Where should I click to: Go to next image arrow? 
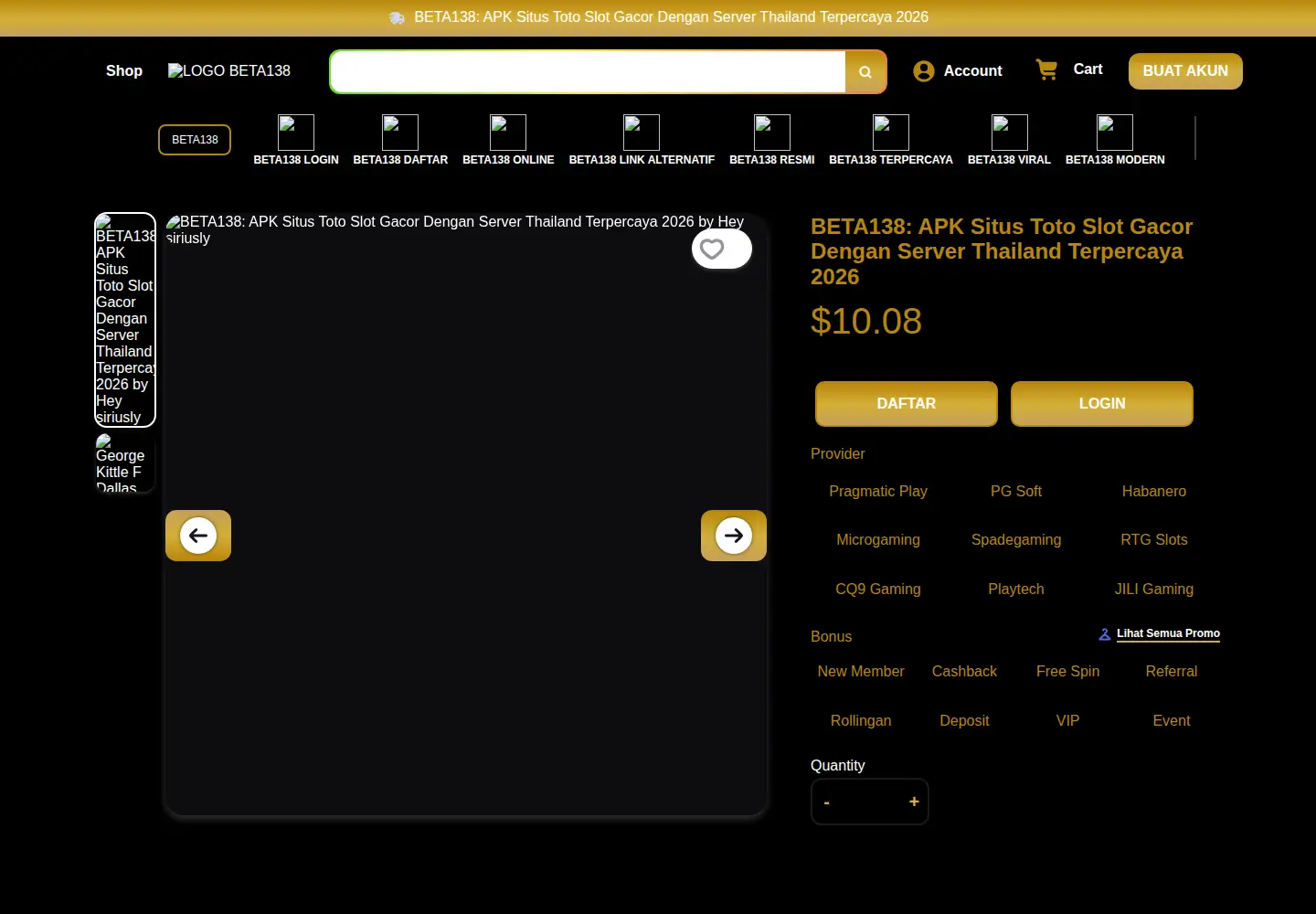[x=734, y=536]
